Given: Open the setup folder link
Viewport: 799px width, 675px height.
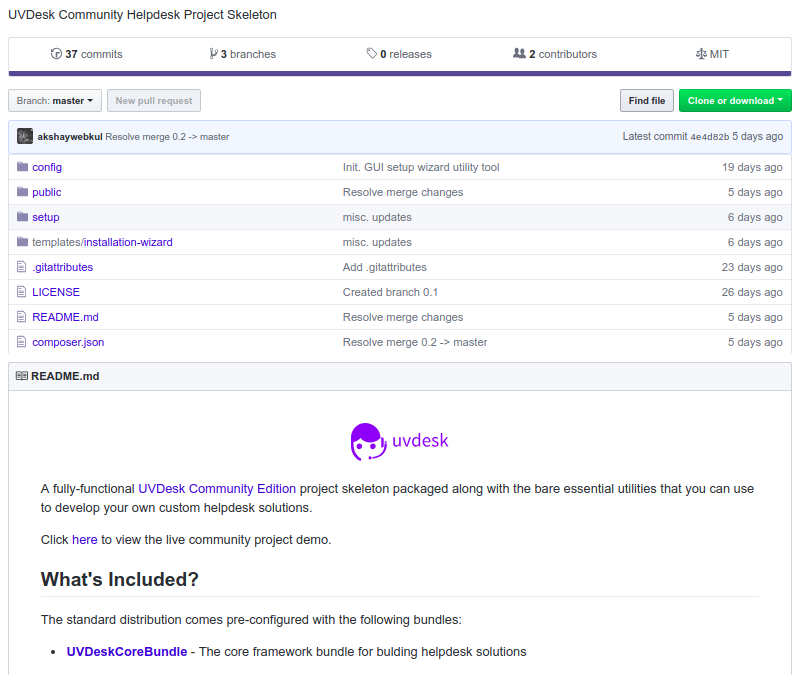Looking at the screenshot, I should 45,217.
